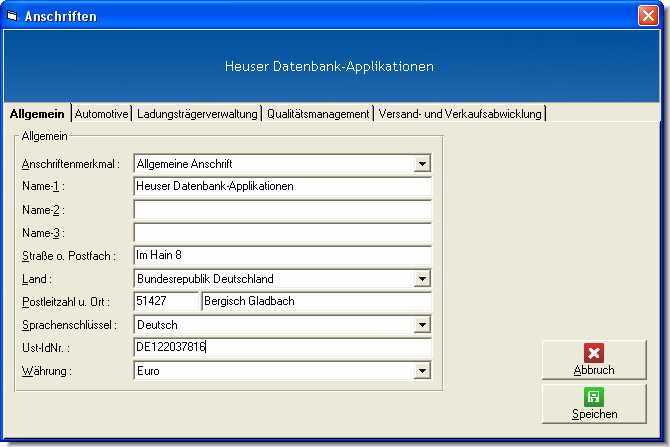Click the Ust-IdNr. input field
This screenshot has width=670, height=447.
(x=282, y=347)
